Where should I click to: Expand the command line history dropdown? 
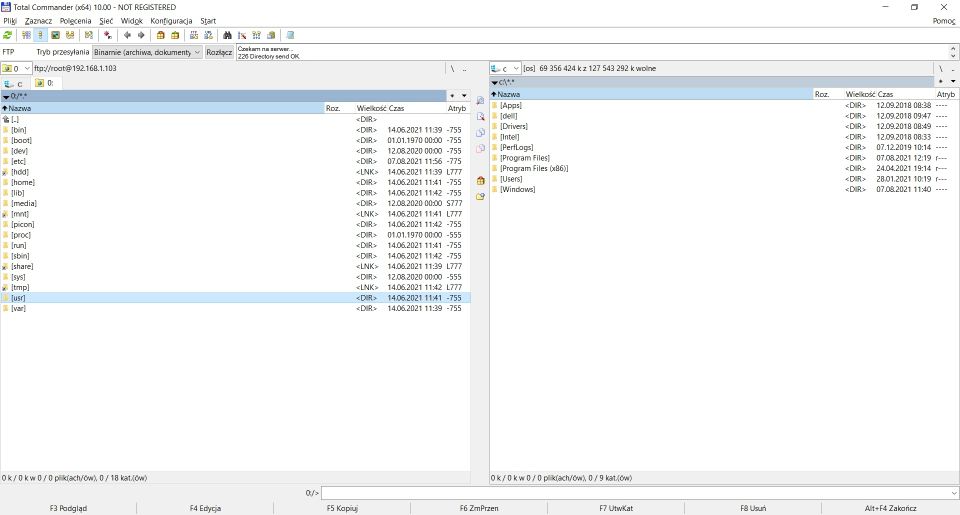[953, 493]
